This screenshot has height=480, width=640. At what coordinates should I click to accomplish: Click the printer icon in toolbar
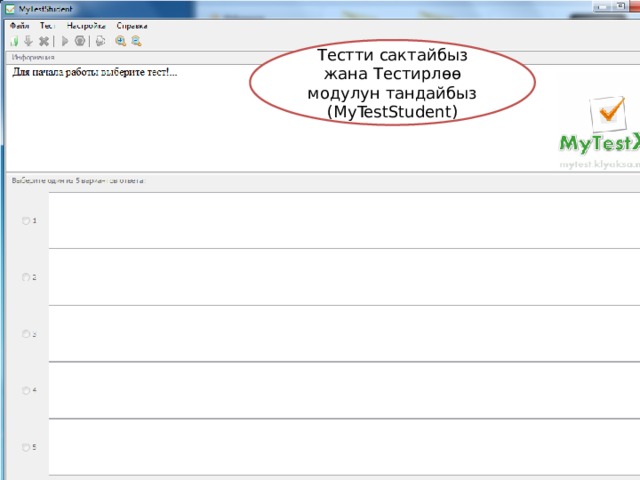coord(100,41)
